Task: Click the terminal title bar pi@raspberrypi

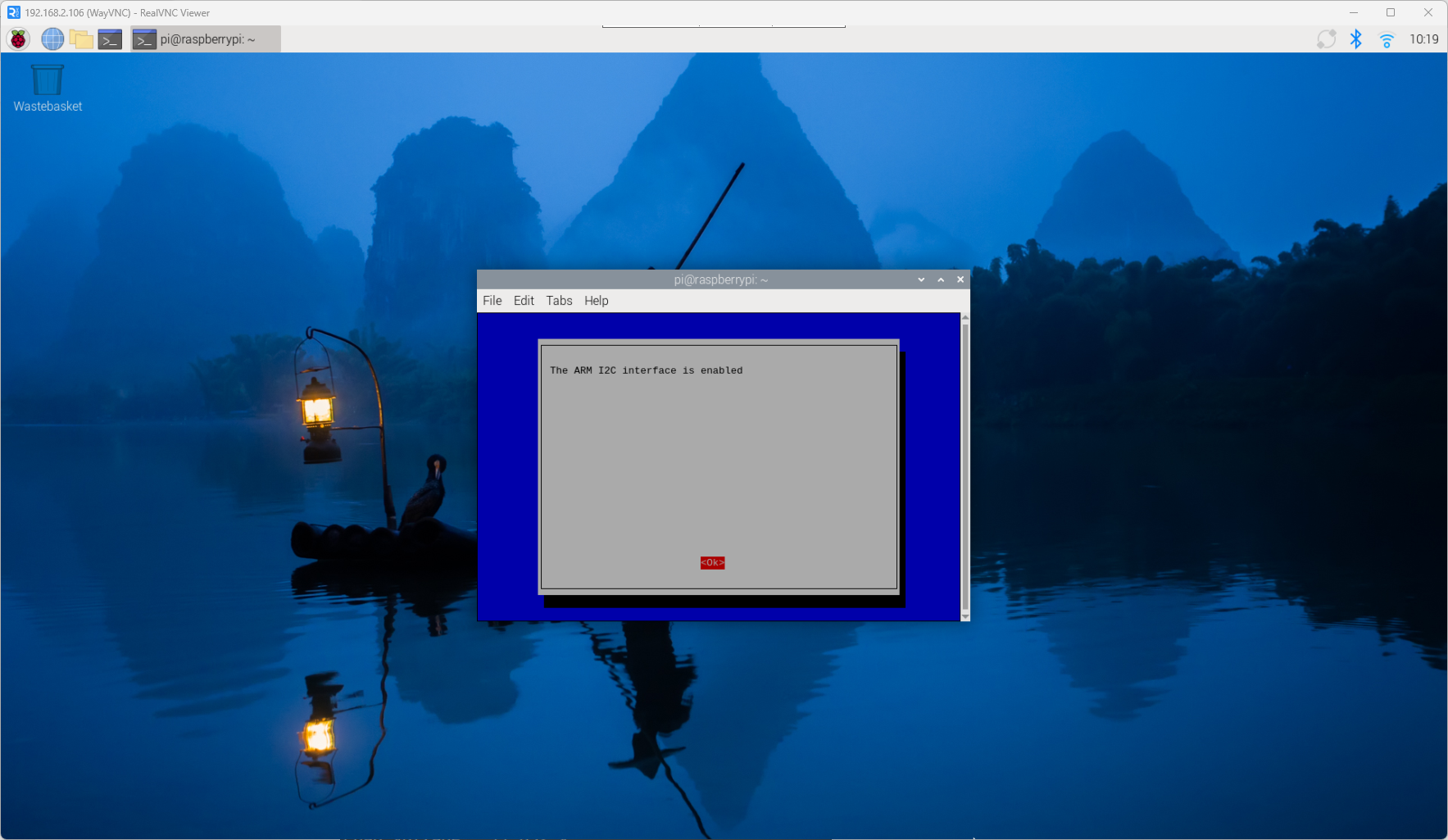Action: tap(721, 279)
